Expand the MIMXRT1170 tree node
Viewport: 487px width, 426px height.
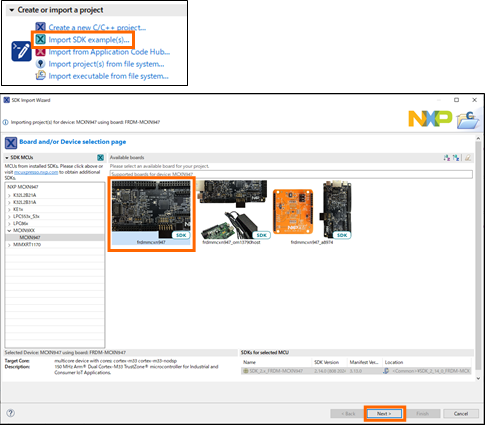tap(9, 245)
